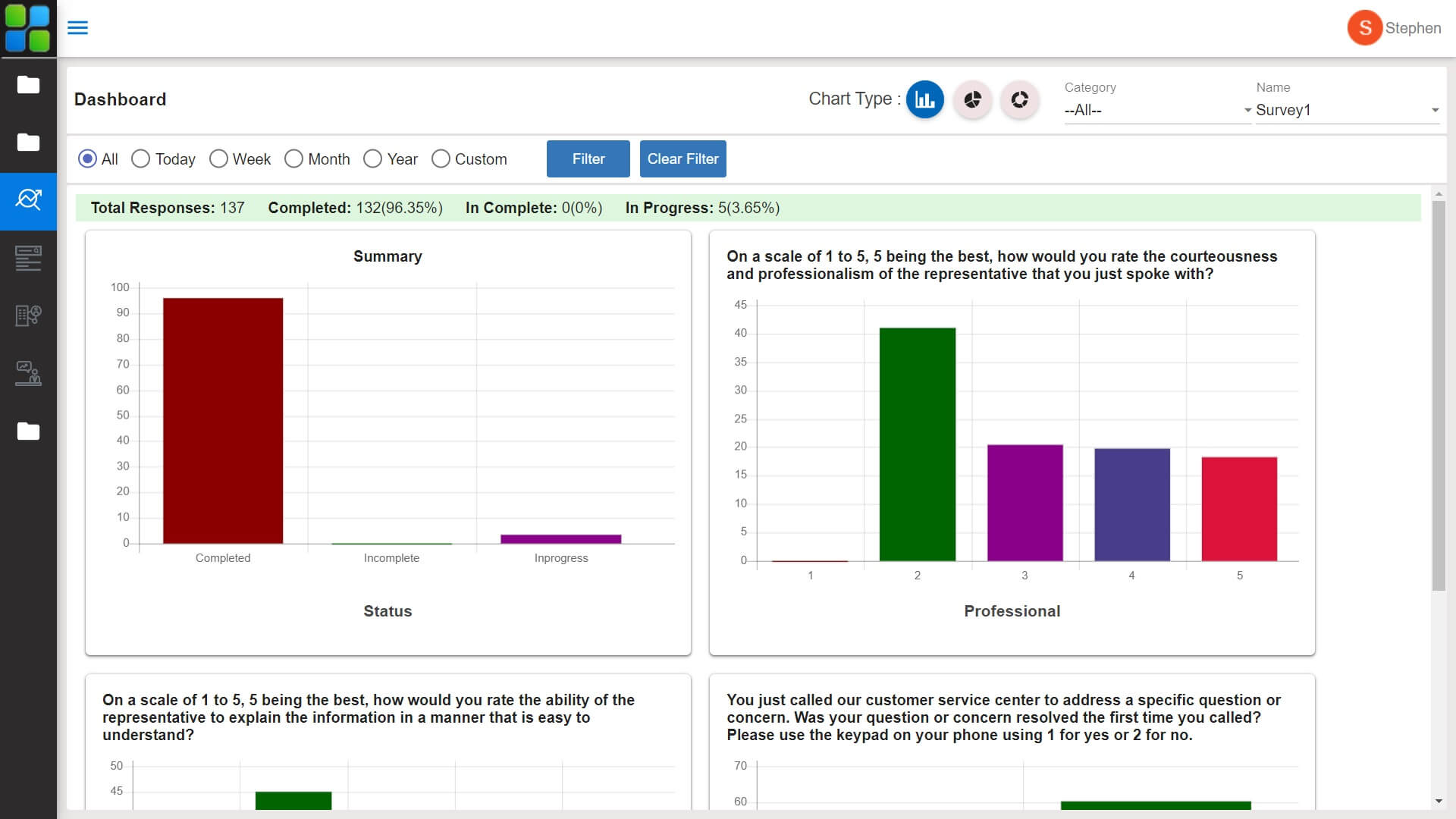Viewport: 1456px width, 819px height.
Task: Click the green bar for rating 2
Action: 917,444
